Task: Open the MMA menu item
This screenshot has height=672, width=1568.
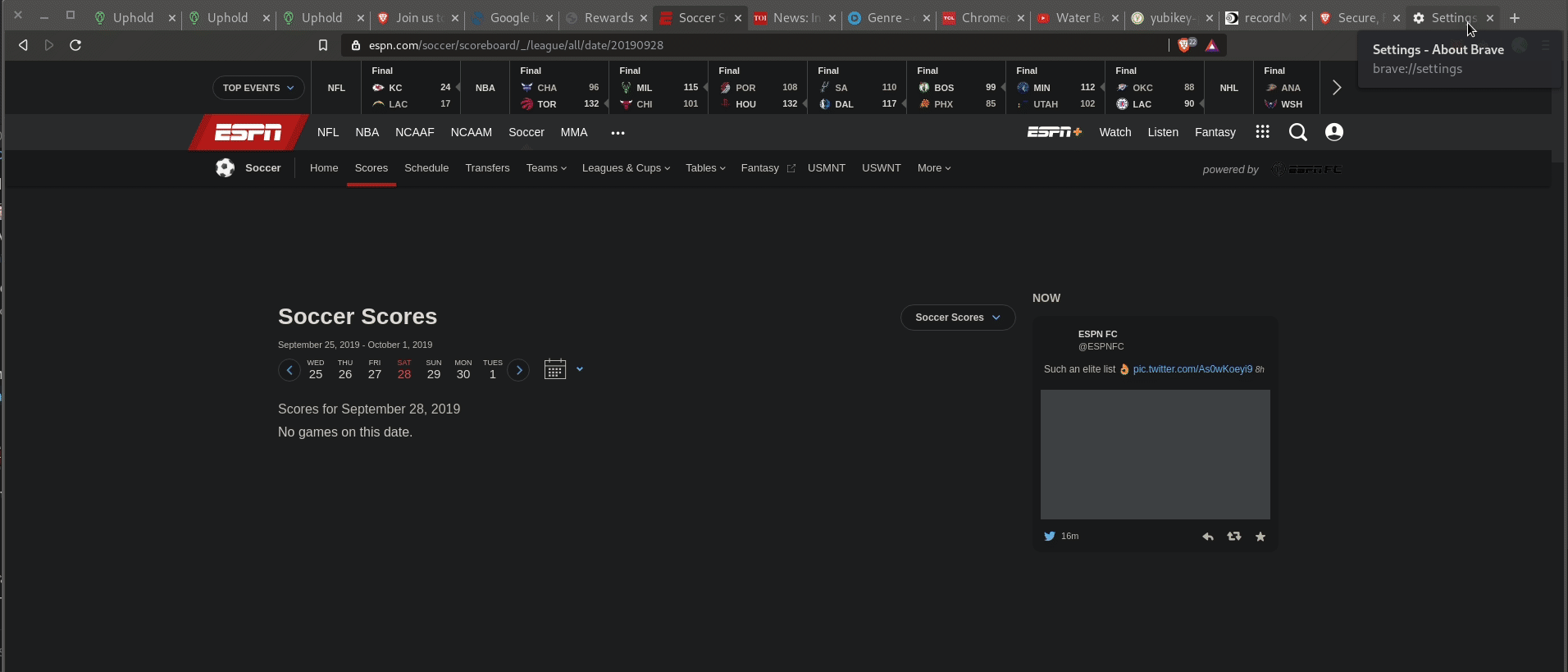Action: pyautogui.click(x=574, y=132)
